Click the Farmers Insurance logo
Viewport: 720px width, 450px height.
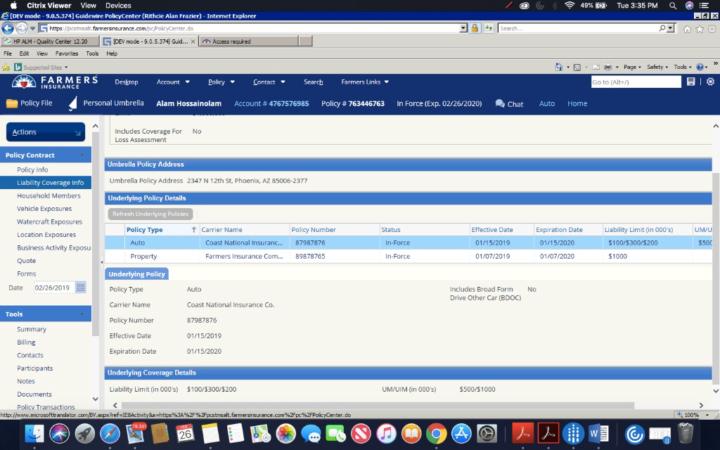pyautogui.click(x=55, y=82)
